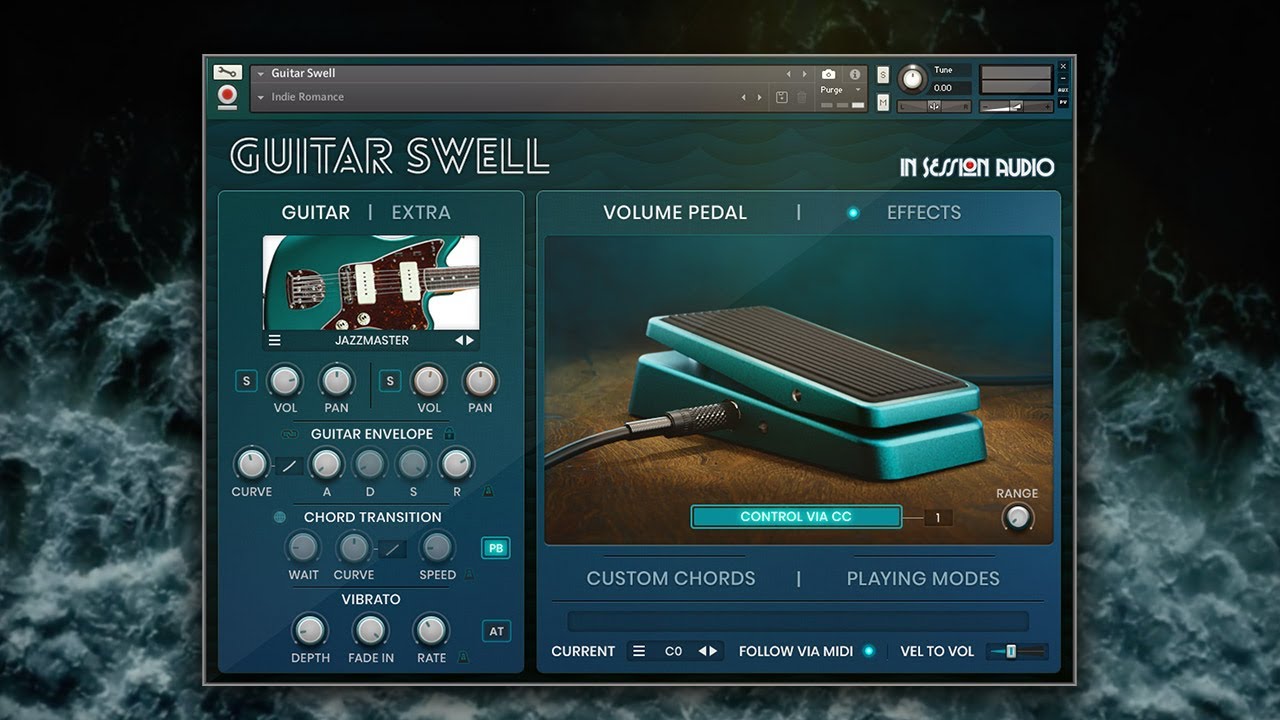Screen dimensions: 1280x720
Task: Mute the instrument with header M button
Action: pyautogui.click(x=883, y=102)
